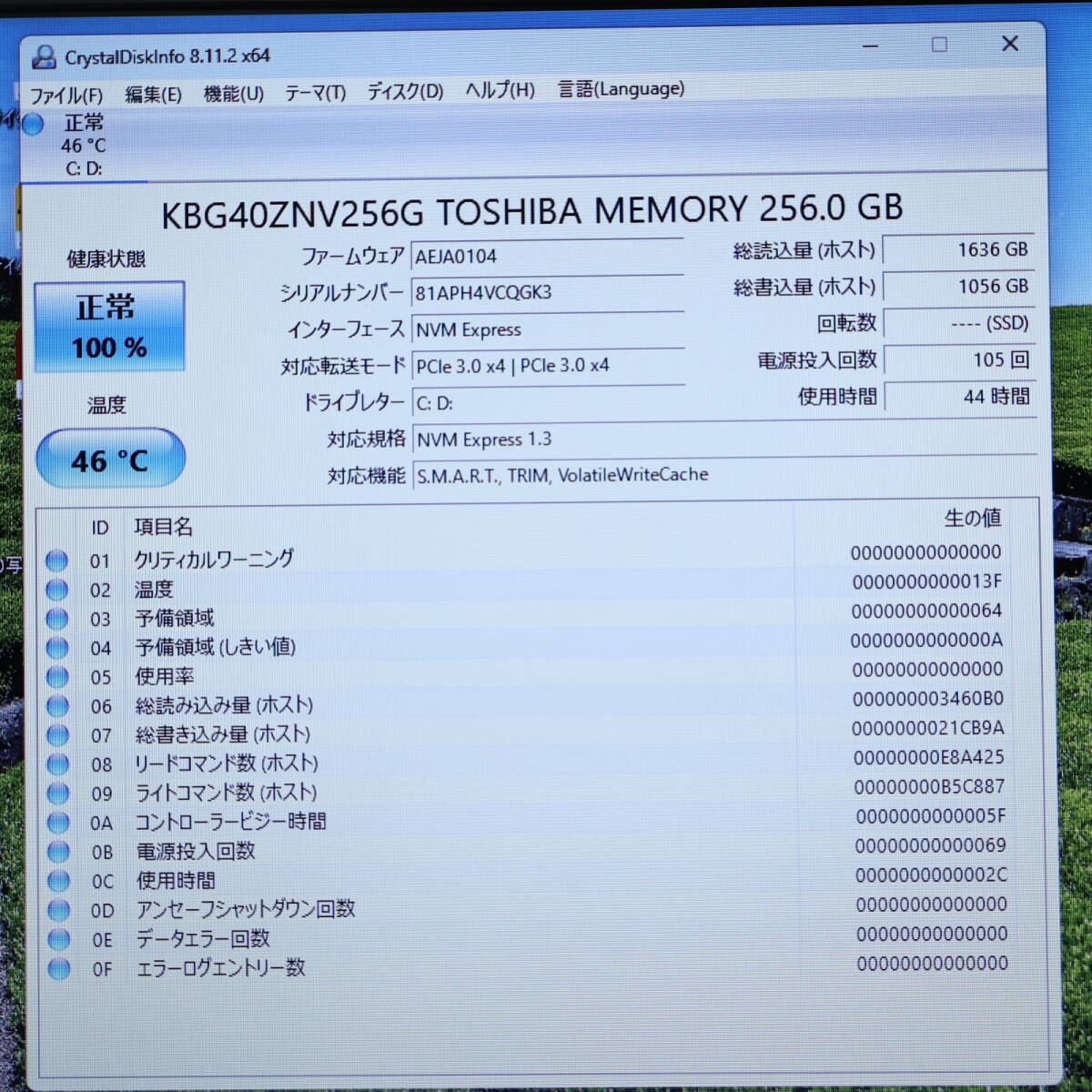Click the features field S.M.A.R.T., TRIM

(724, 474)
